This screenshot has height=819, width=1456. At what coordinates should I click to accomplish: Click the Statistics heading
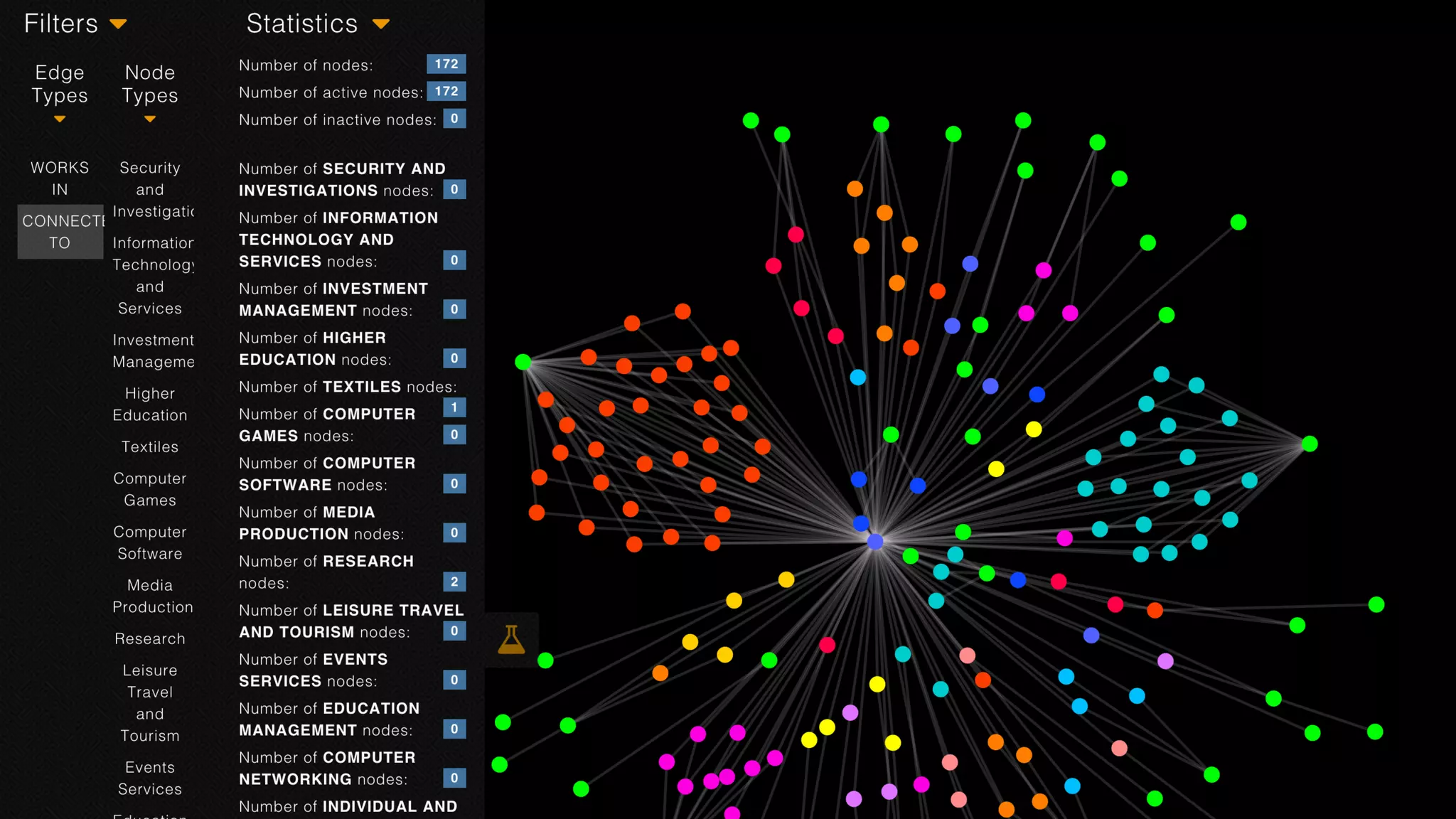click(302, 24)
